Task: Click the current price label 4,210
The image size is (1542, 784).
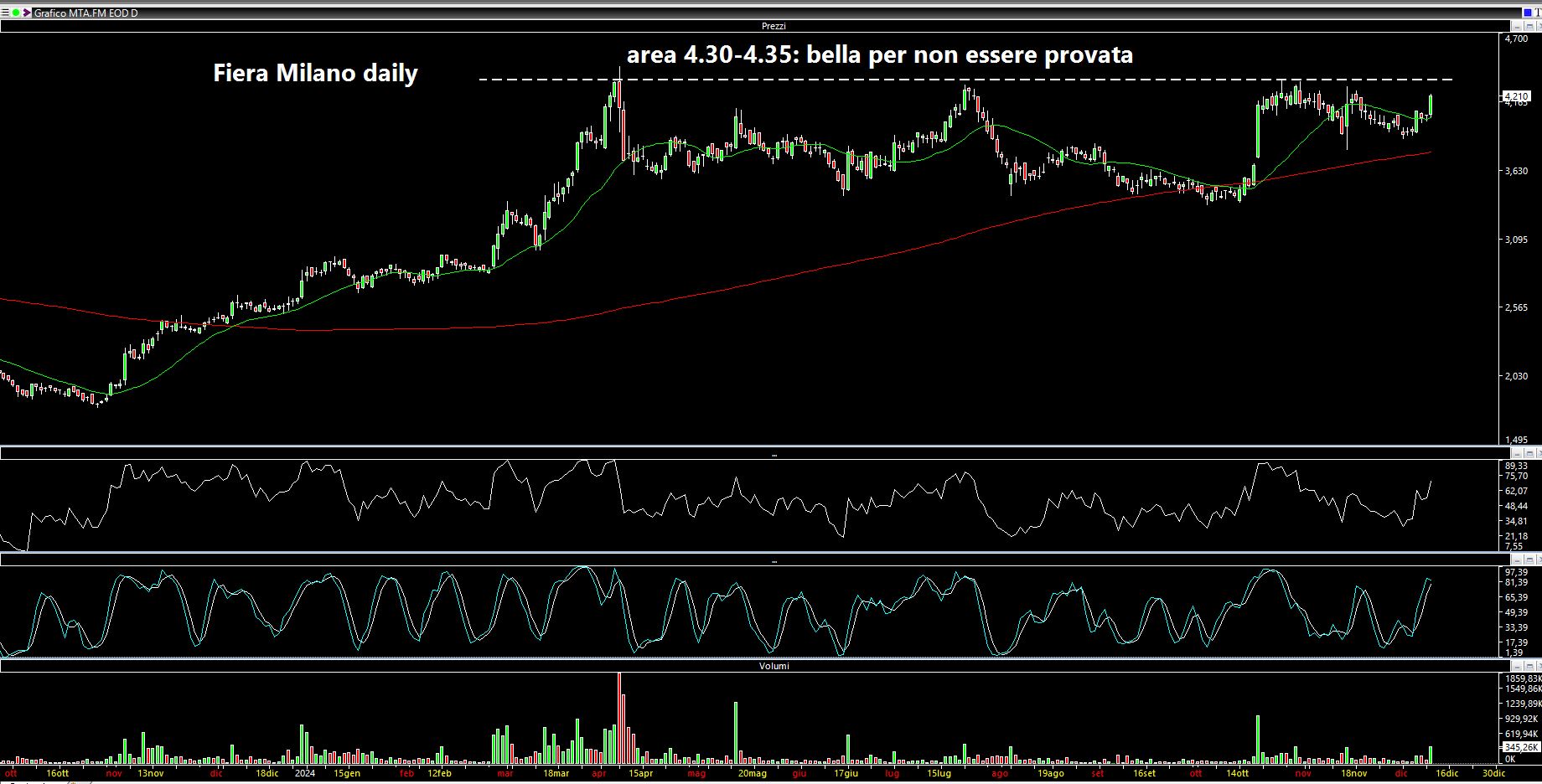Action: coord(1518,96)
